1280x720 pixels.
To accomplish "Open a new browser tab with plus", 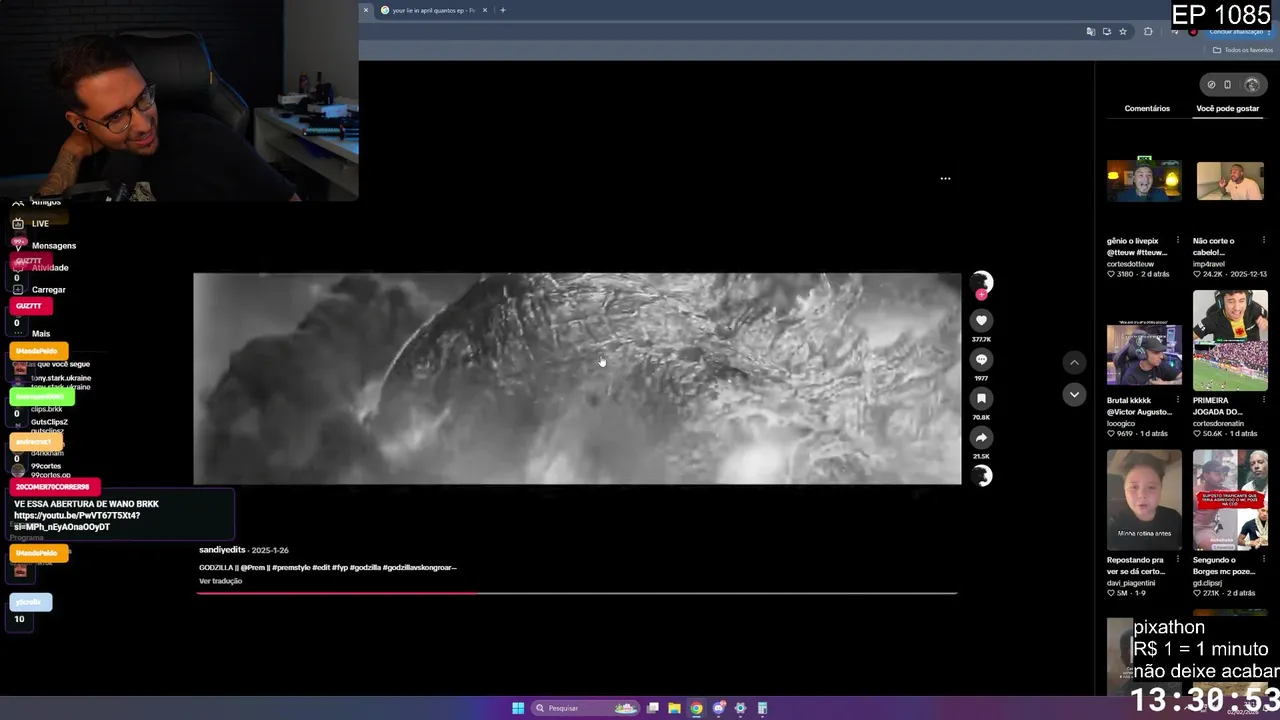I will (x=503, y=10).
